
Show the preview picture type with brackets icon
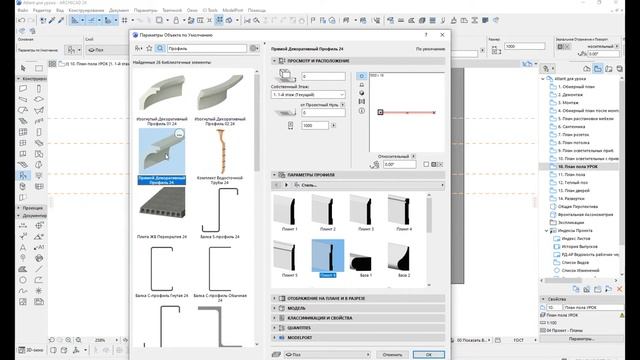point(361,102)
